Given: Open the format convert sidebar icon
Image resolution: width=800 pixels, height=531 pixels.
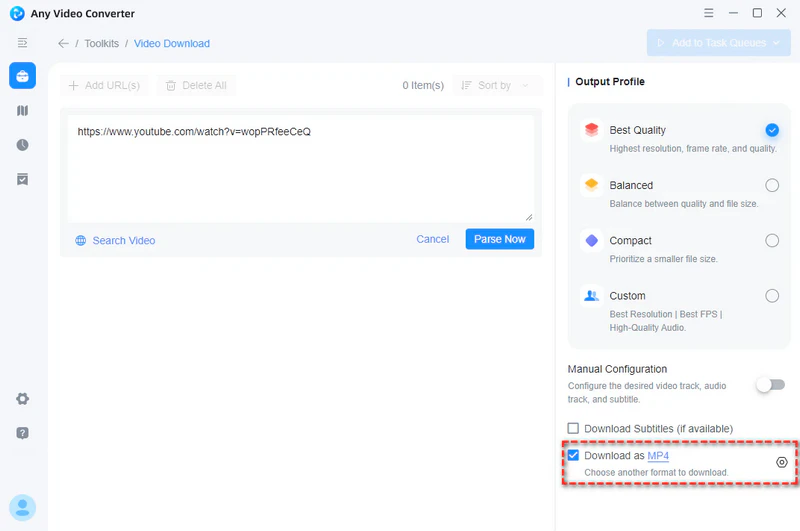Looking at the screenshot, I should (22, 111).
